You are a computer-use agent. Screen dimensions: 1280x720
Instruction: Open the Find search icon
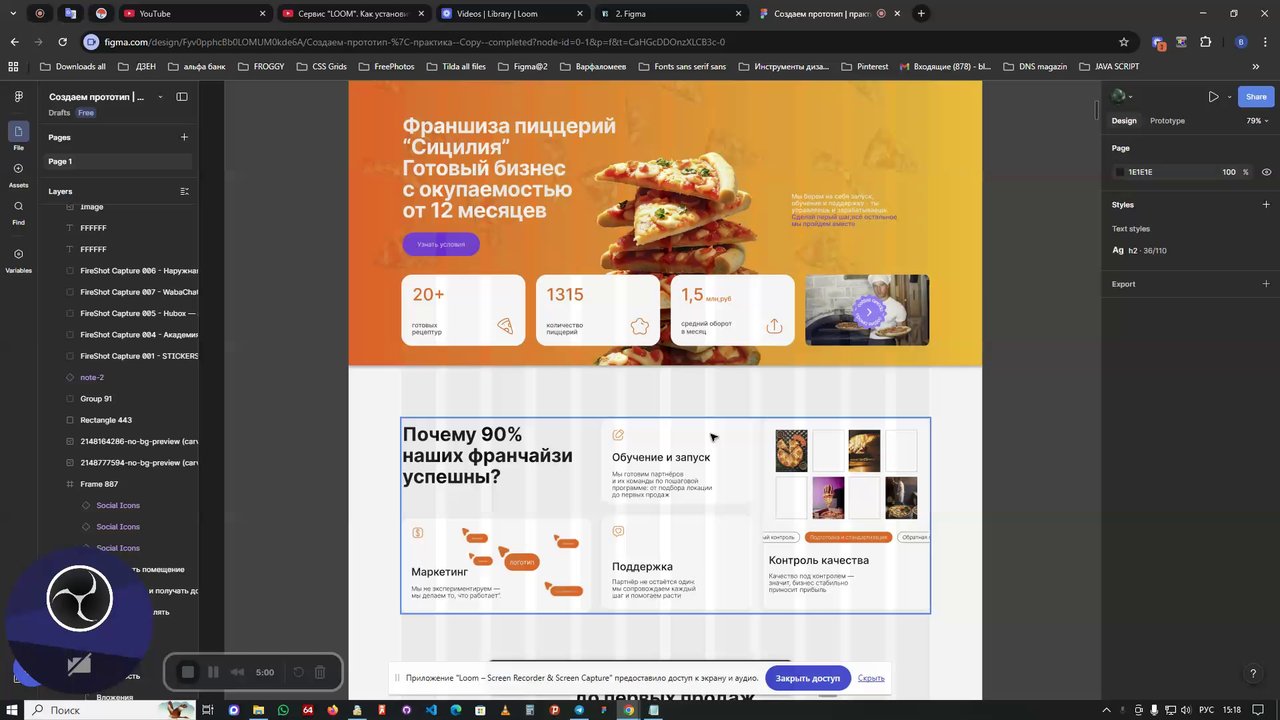18,206
